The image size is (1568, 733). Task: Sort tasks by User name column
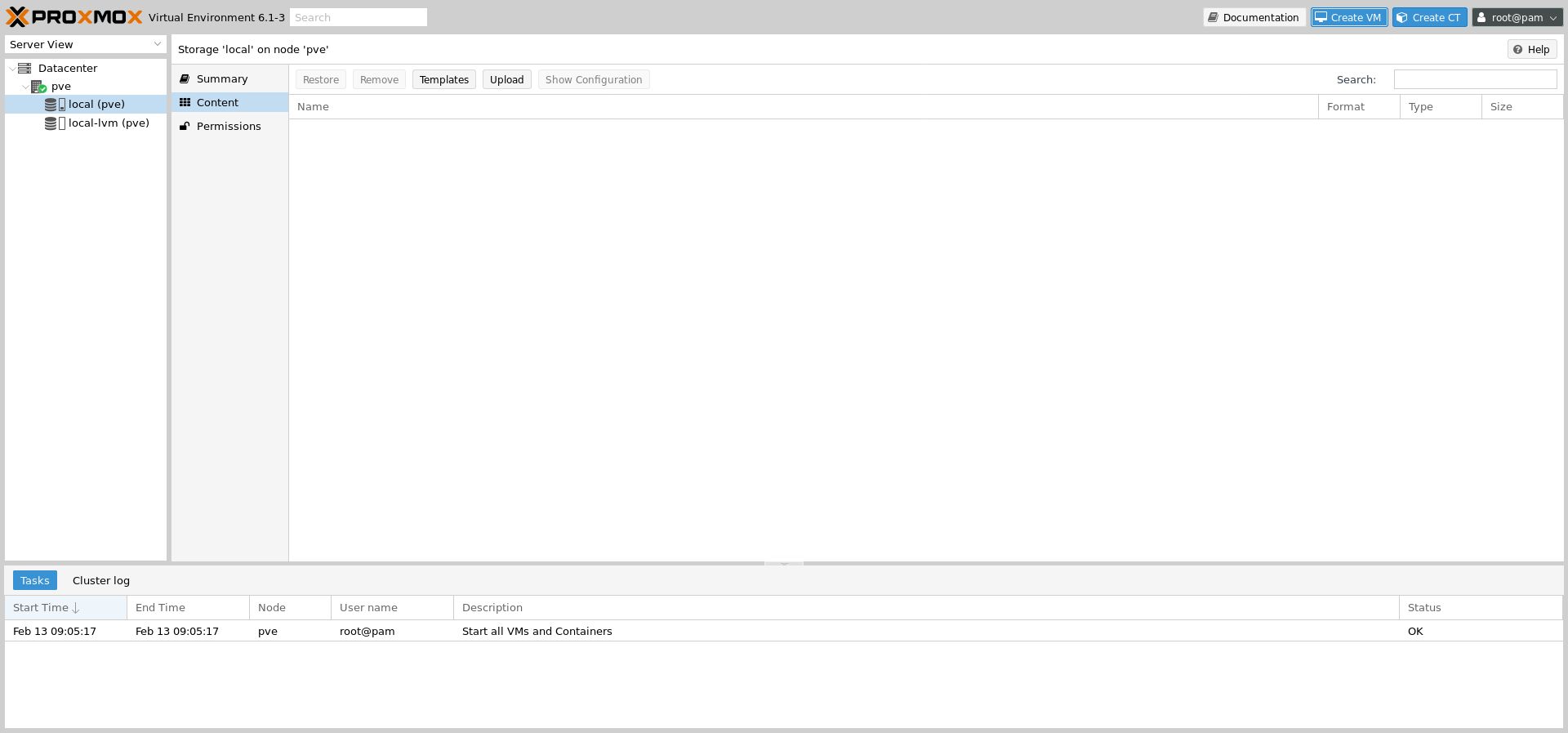point(392,608)
